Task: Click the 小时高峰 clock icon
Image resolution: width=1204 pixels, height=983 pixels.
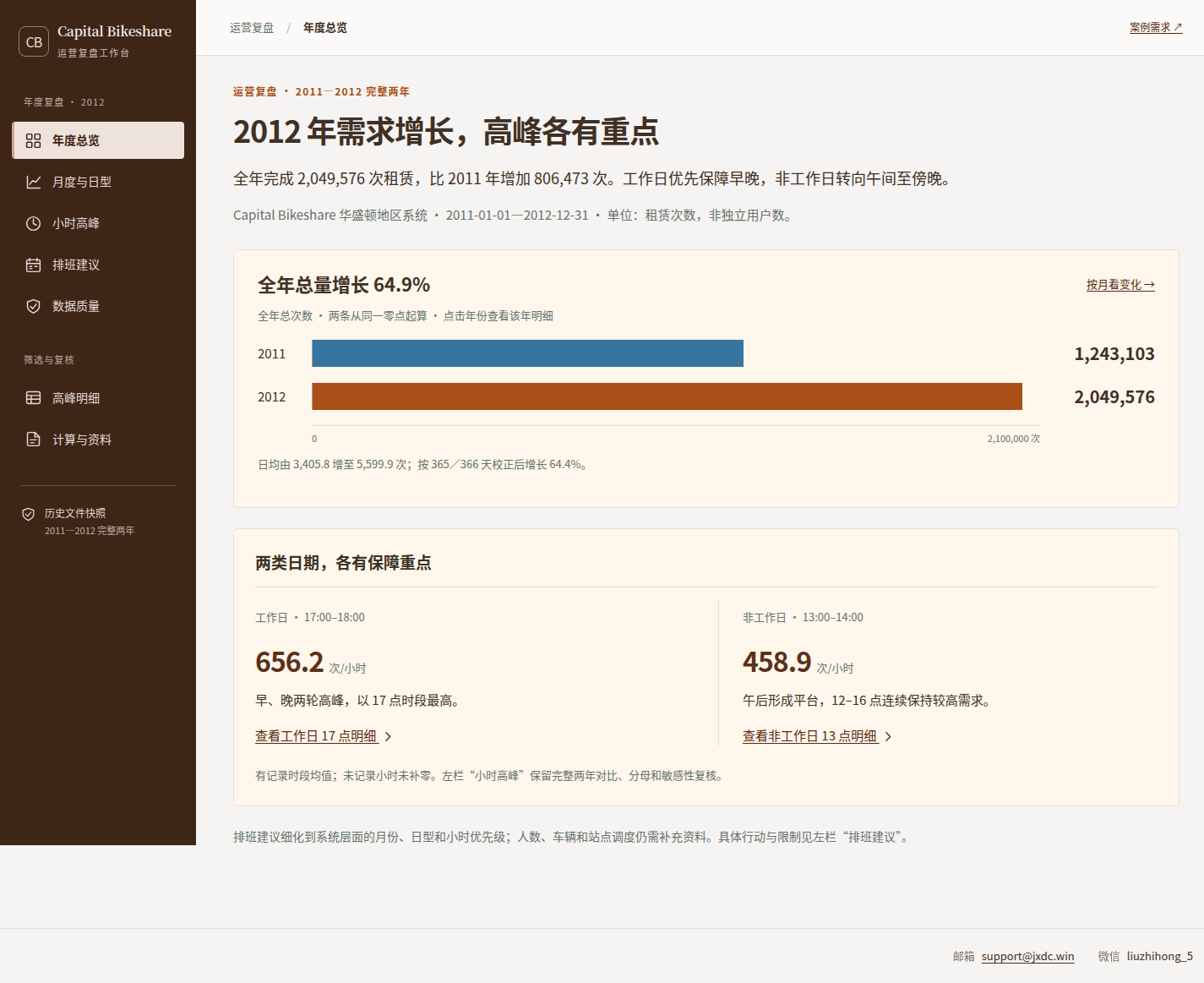Action: pos(33,223)
